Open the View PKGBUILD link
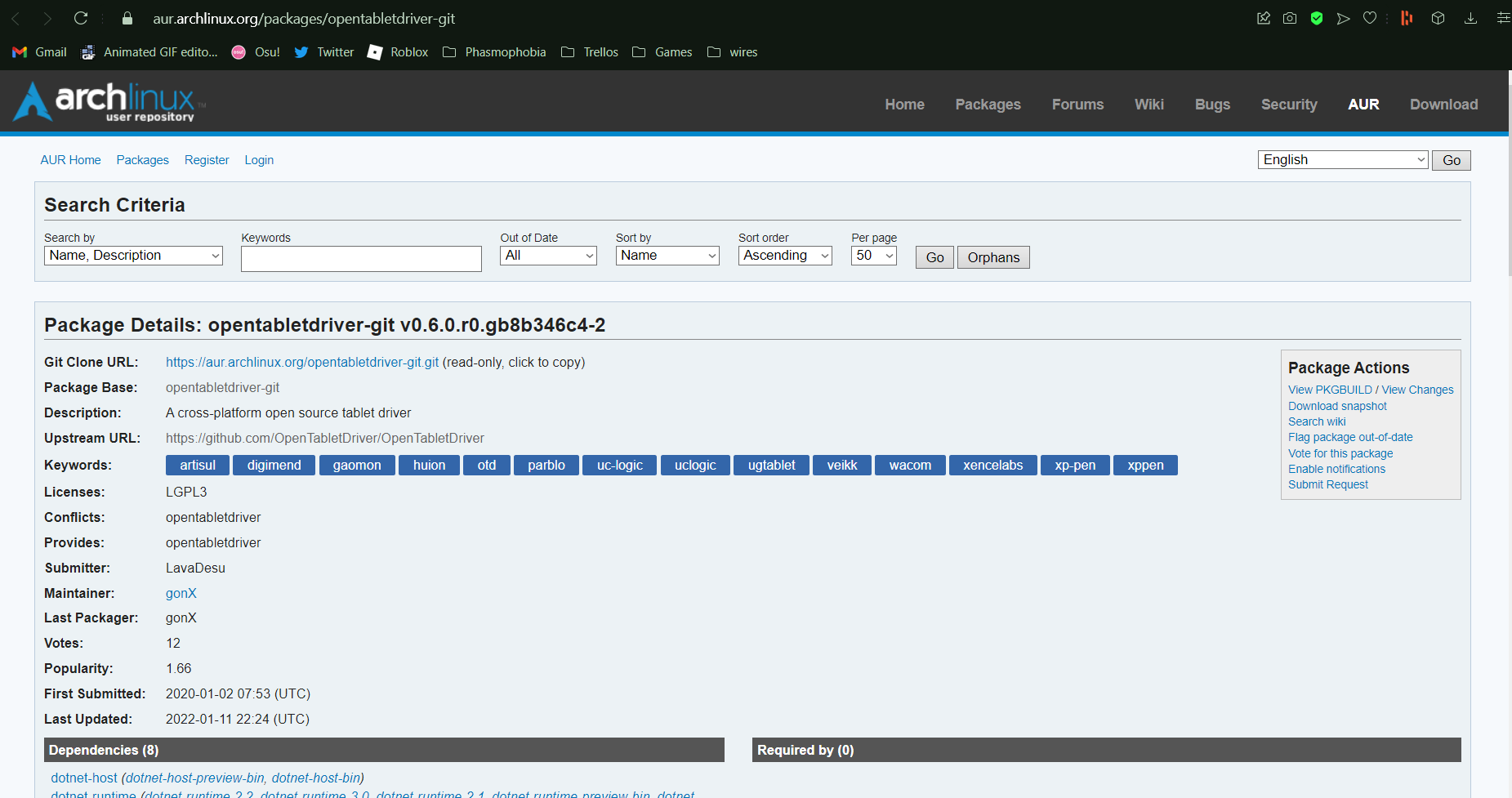The width and height of the screenshot is (1512, 798). pos(1329,390)
